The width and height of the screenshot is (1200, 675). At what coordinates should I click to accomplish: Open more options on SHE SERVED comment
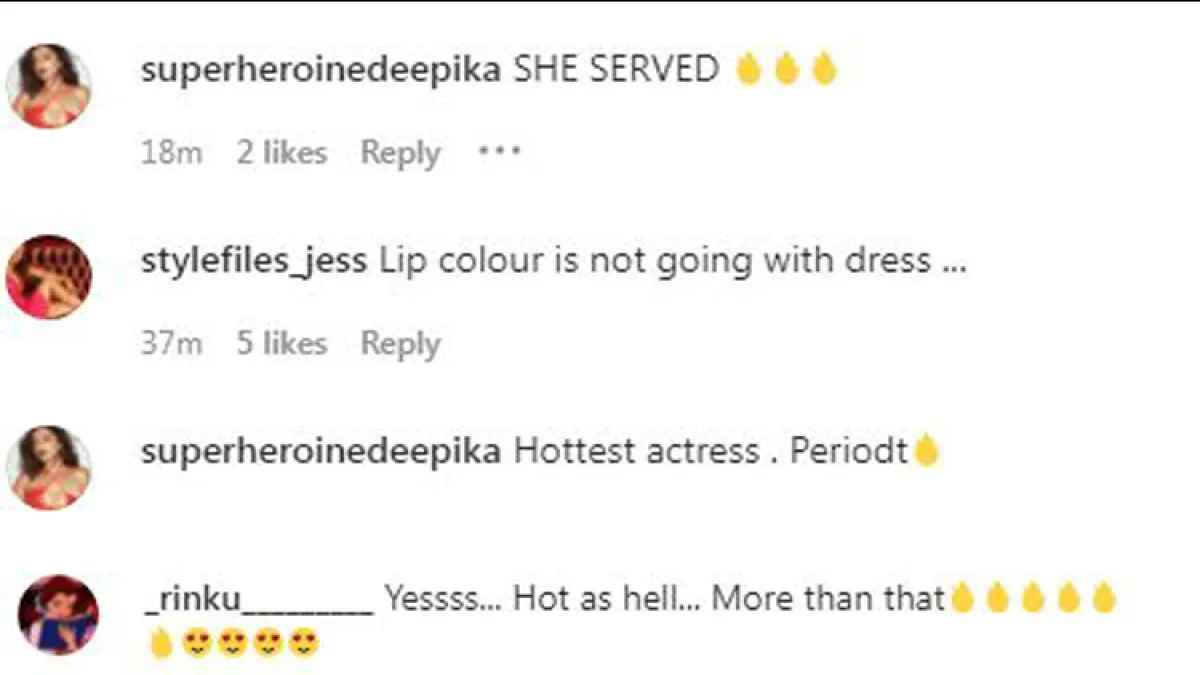pos(499,153)
